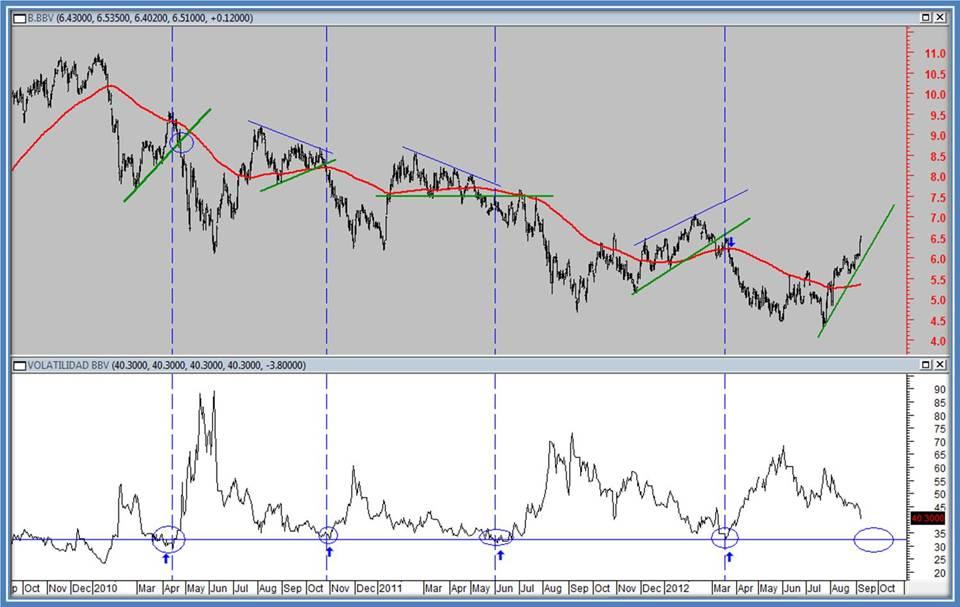
Task: Click the 20 volatility axis label
Action: click(x=939, y=573)
